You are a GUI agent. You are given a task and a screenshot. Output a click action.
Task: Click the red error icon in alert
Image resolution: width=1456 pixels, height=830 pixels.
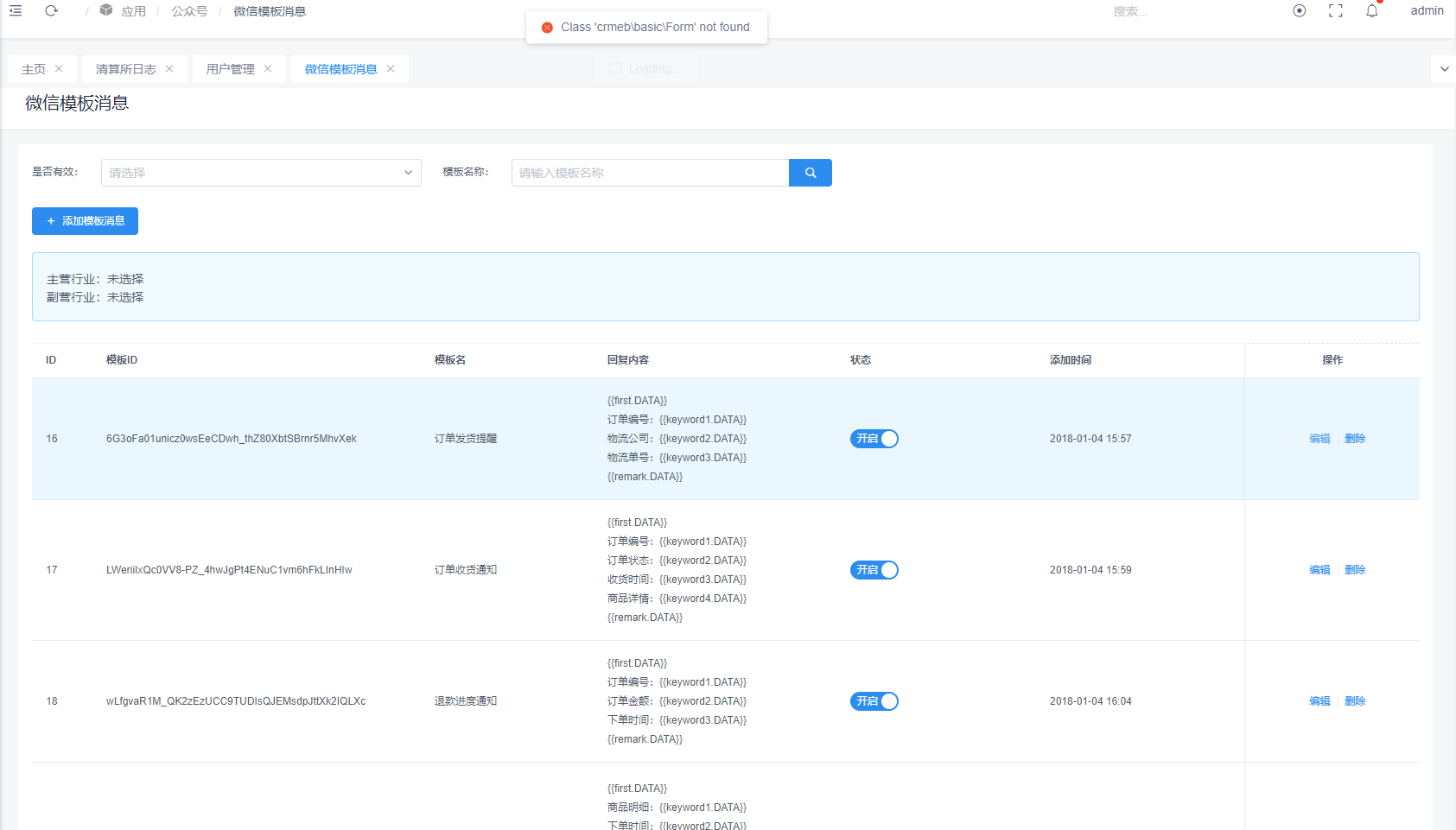click(x=547, y=28)
